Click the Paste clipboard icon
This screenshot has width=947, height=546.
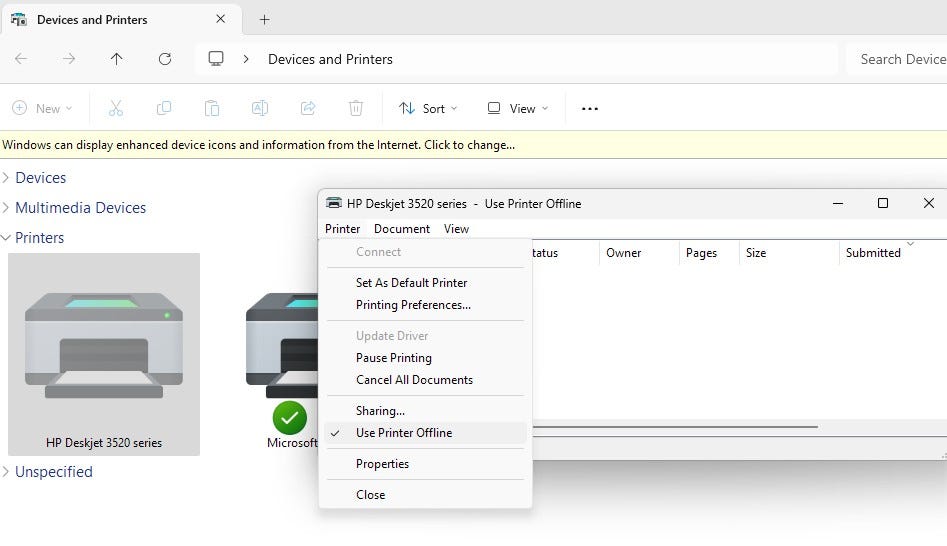[211, 108]
